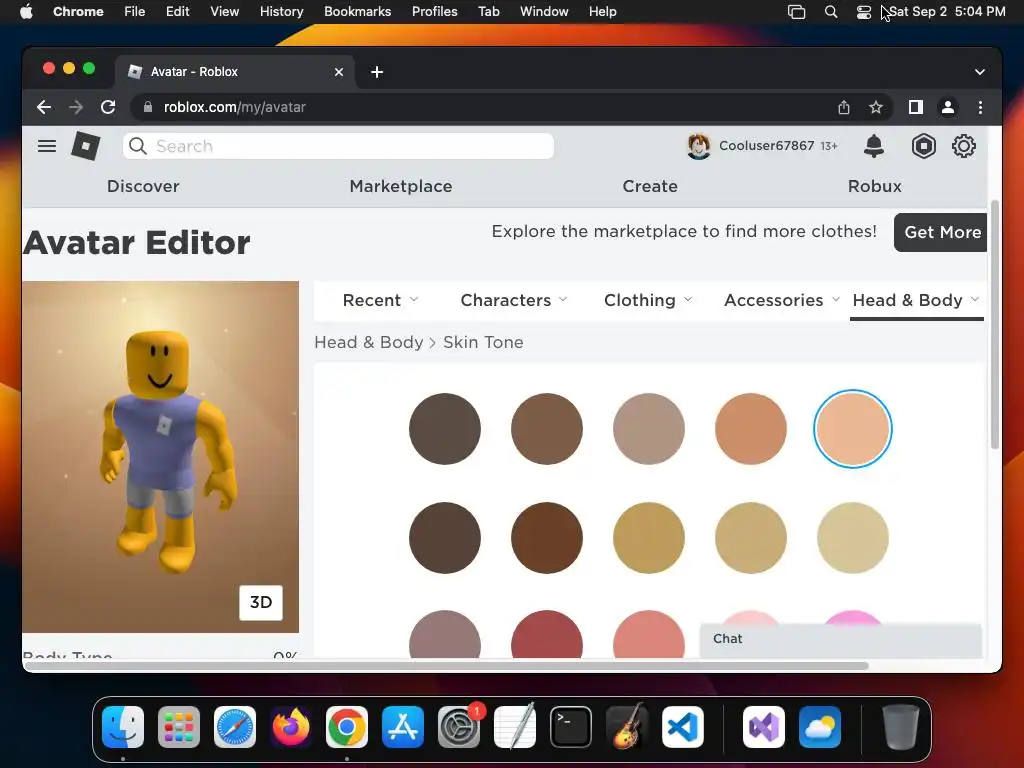
Task: Choose the golden tan skin tone, second row
Action: (x=648, y=537)
